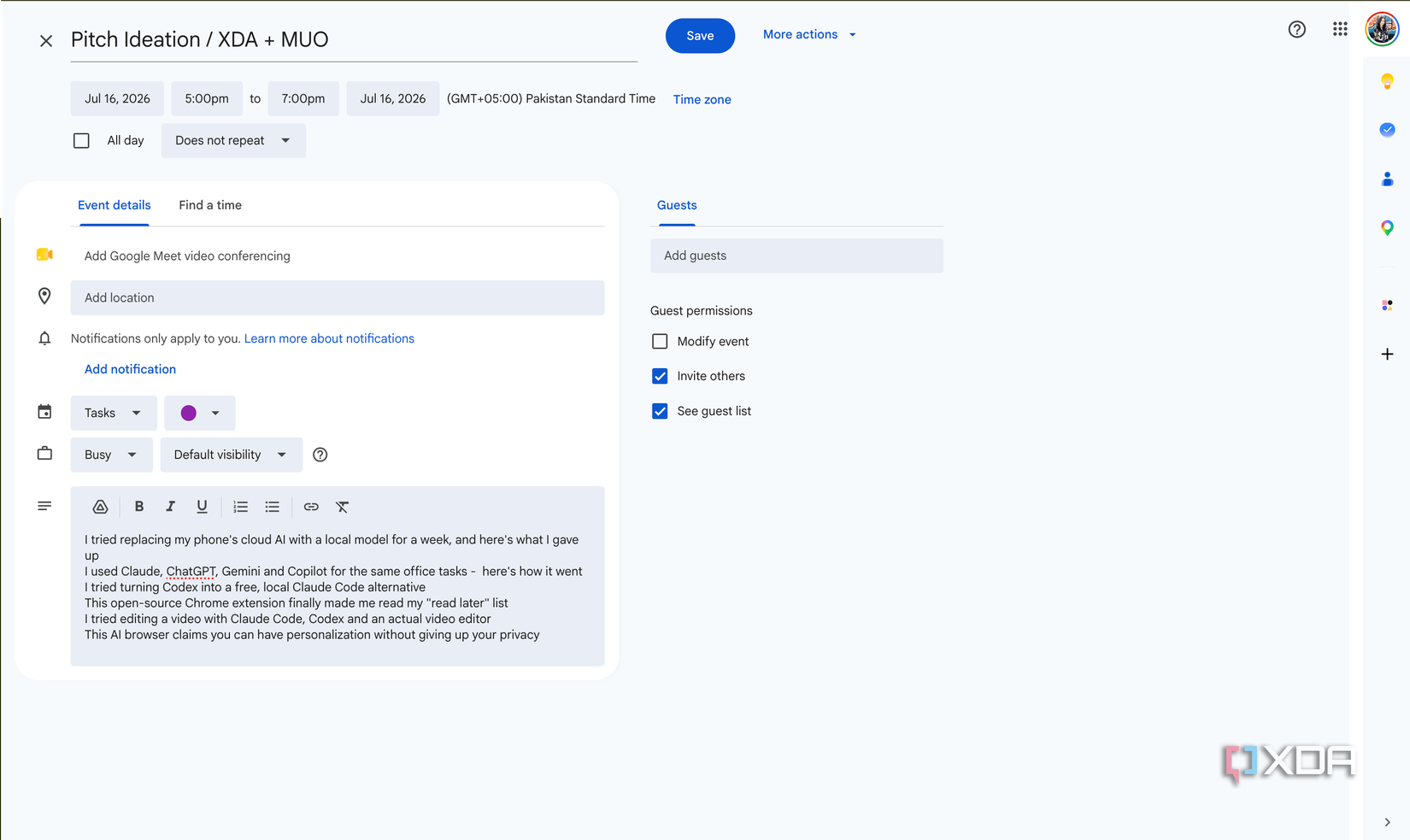1410x840 pixels.
Task: Click the Add guests field
Action: click(796, 256)
